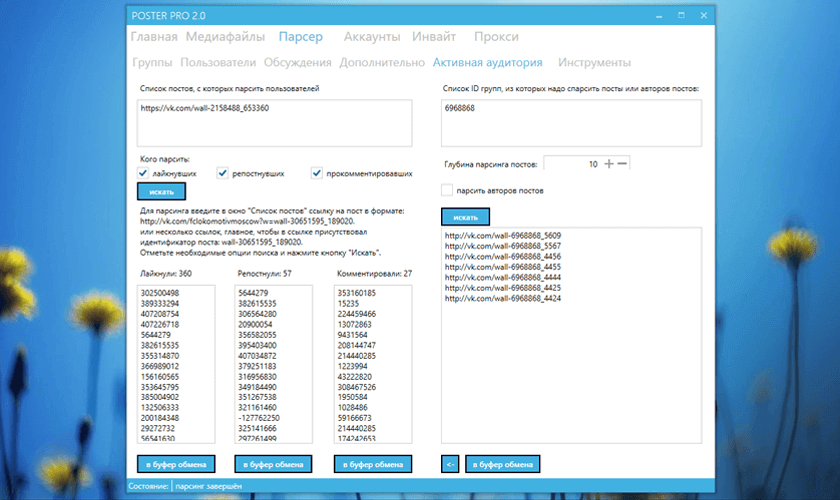
Task: Select ID 353160185 in commenters list
Action: point(356,293)
